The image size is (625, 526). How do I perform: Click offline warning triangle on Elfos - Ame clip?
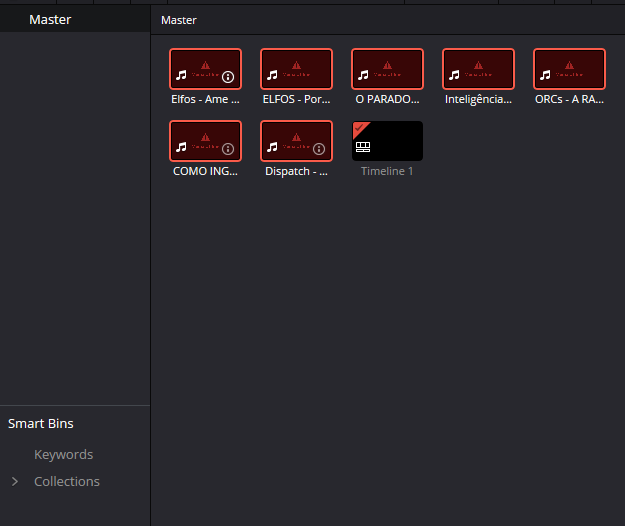(x=205, y=65)
